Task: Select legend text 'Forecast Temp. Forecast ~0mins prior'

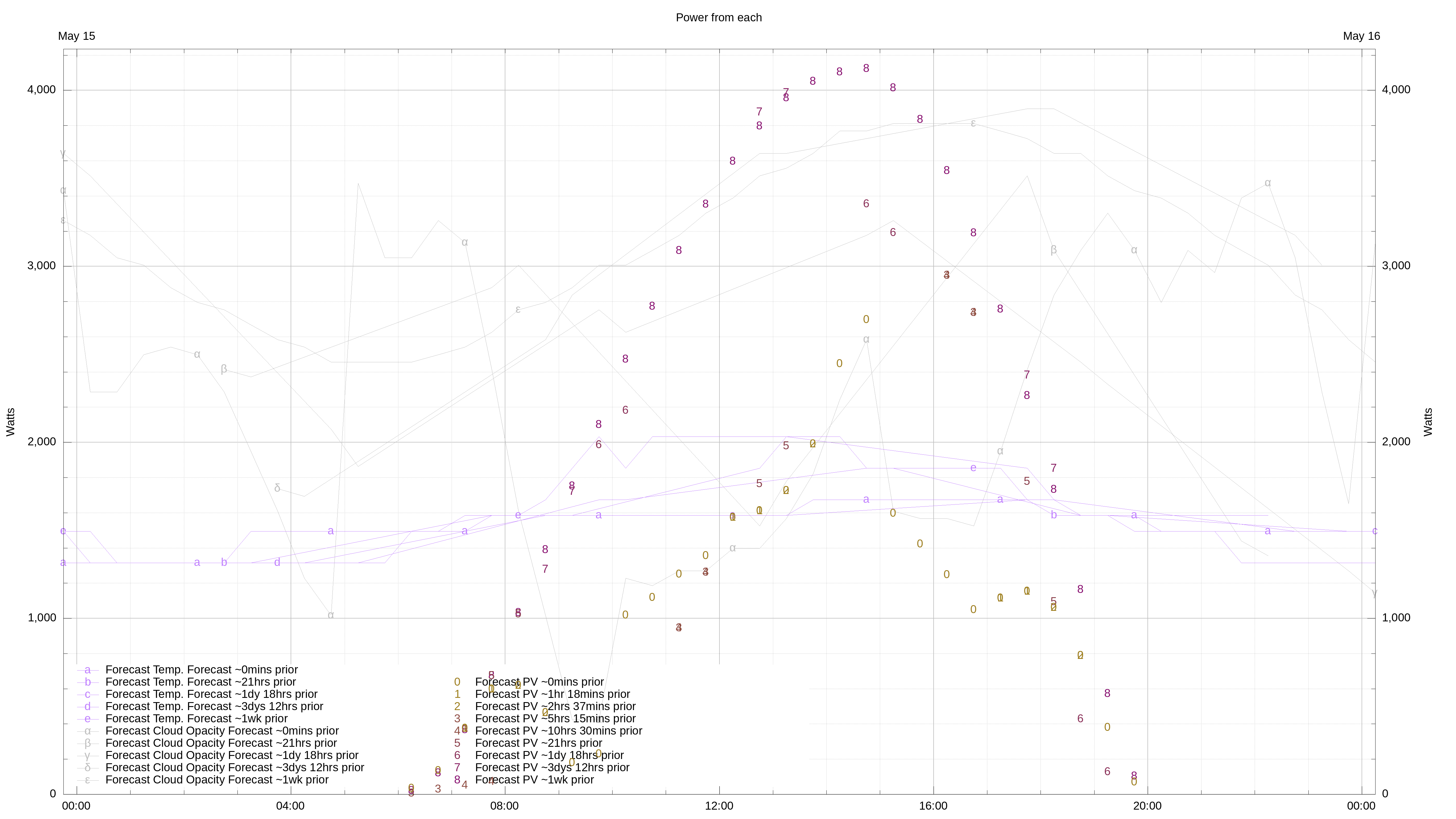Action: coord(202,670)
